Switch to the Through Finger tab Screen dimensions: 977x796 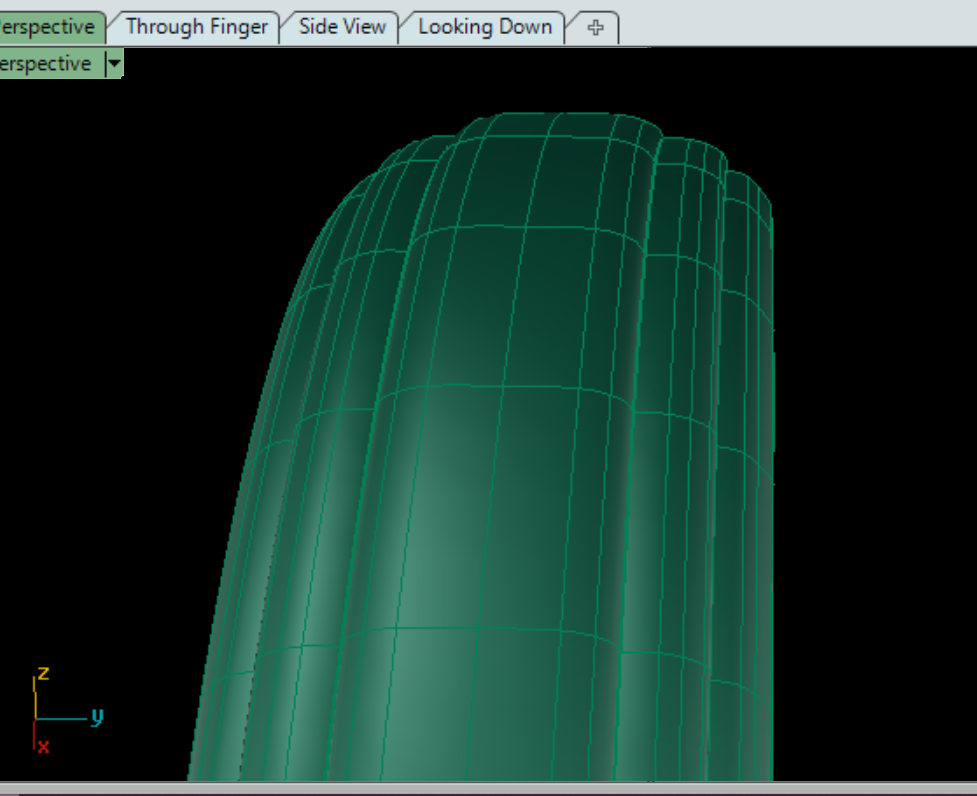196,27
